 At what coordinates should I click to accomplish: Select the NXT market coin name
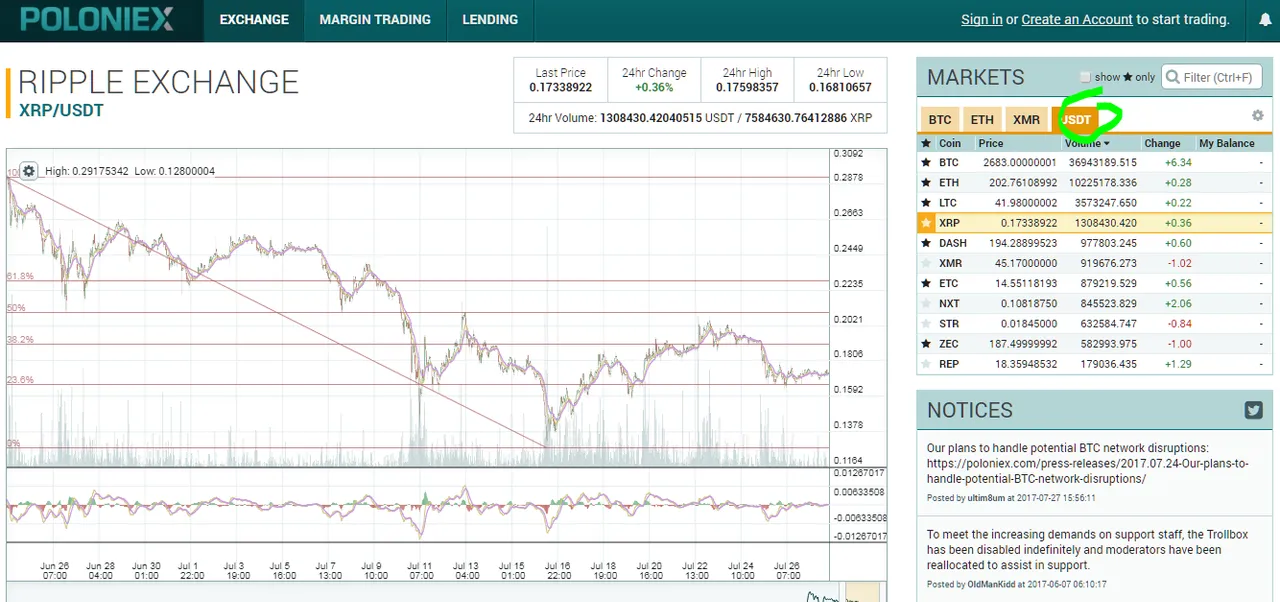[x=949, y=303]
